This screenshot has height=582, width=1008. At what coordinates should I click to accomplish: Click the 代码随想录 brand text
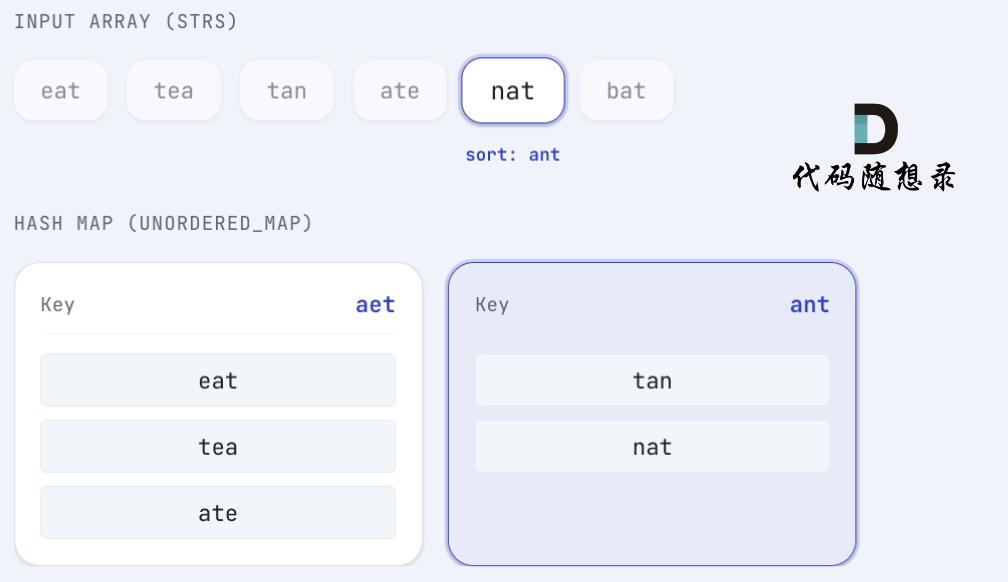click(x=874, y=177)
